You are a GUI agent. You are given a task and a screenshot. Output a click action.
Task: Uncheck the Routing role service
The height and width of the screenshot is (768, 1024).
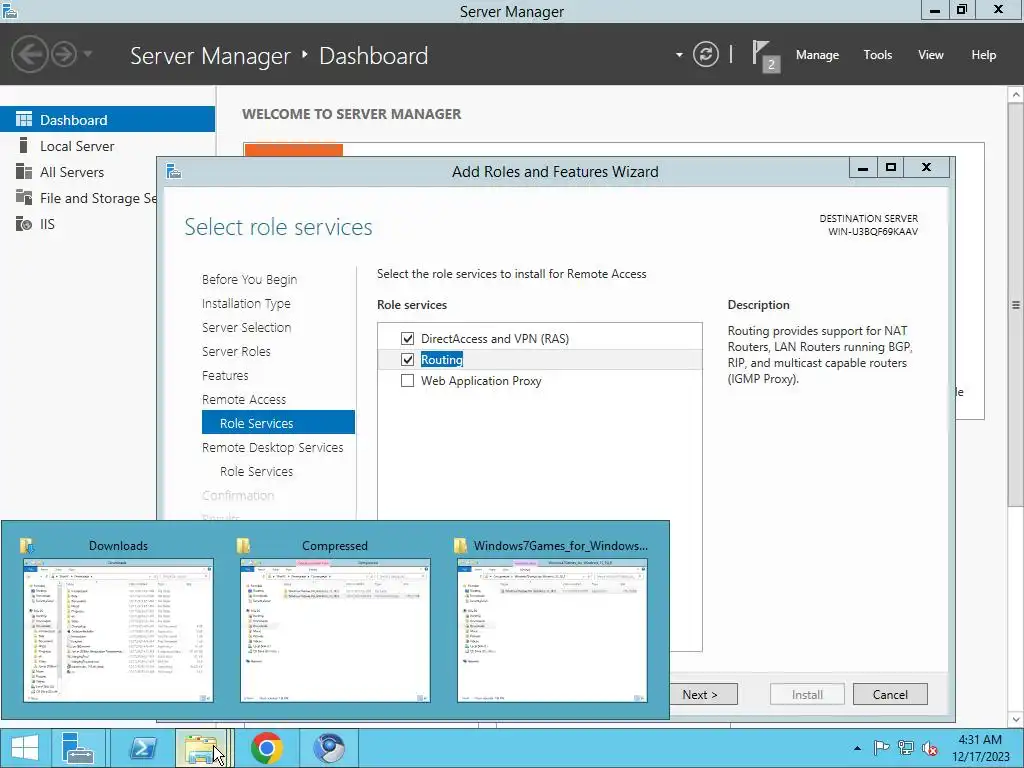coord(408,359)
